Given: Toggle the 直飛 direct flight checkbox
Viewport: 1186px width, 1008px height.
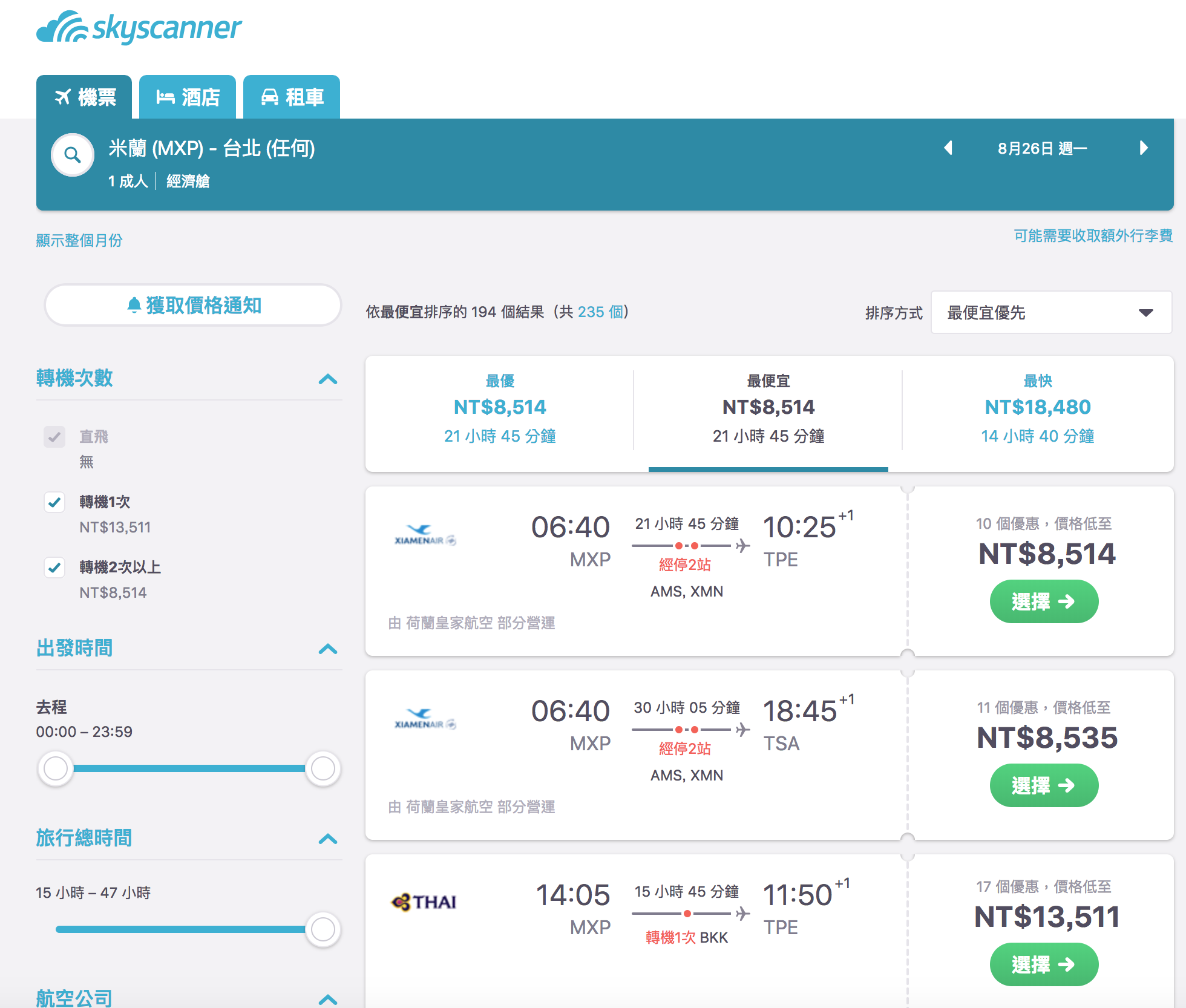Looking at the screenshot, I should point(54,437).
